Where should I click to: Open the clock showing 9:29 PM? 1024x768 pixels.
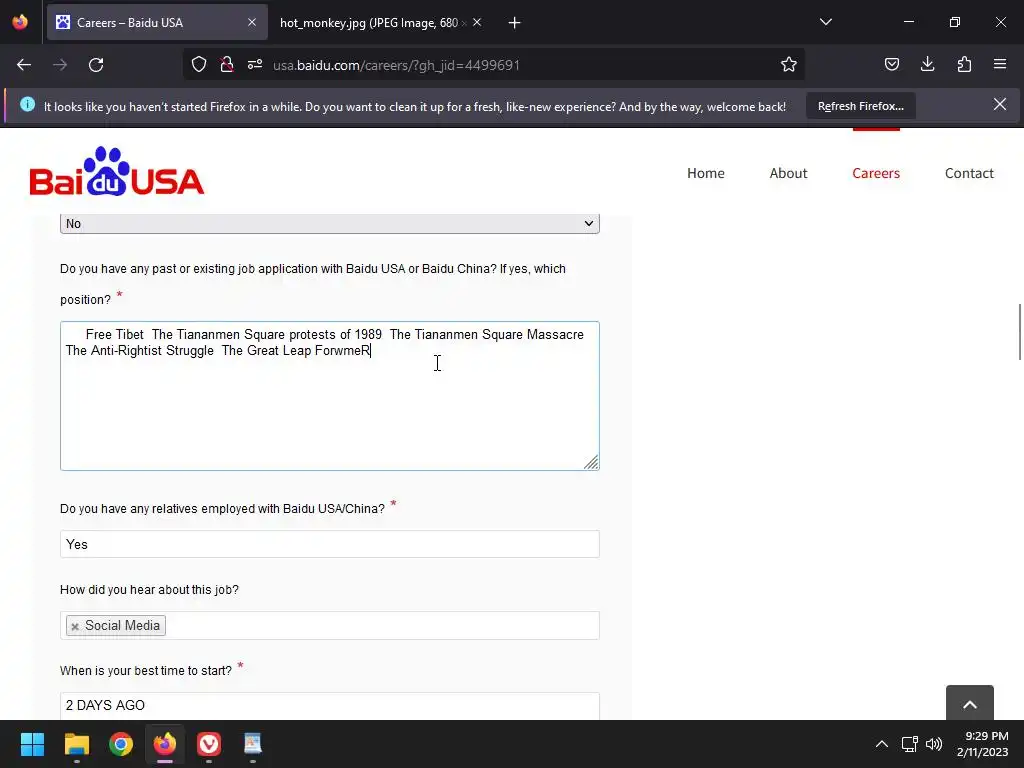[x=983, y=744]
